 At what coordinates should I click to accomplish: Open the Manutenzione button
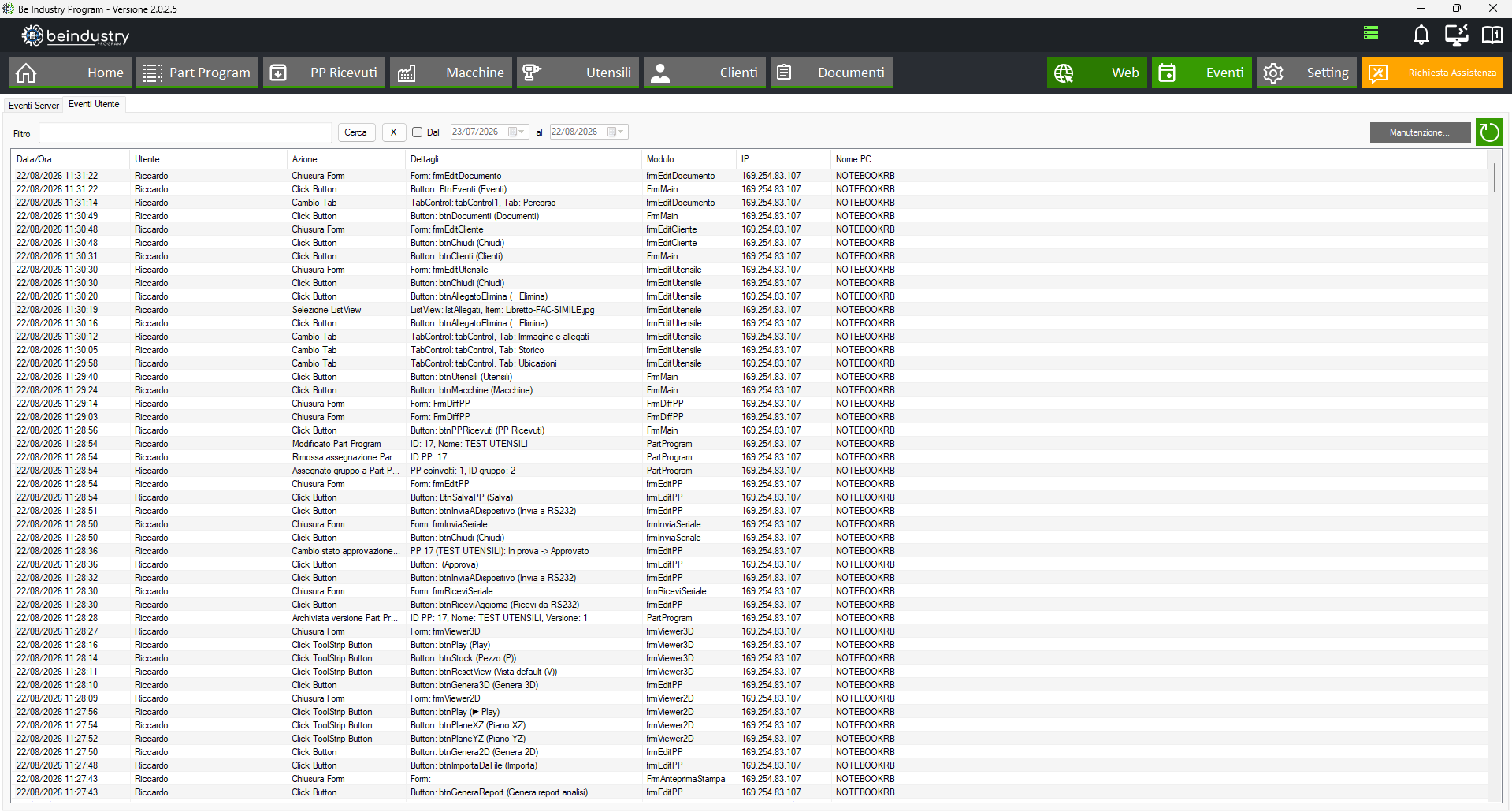click(x=1420, y=132)
